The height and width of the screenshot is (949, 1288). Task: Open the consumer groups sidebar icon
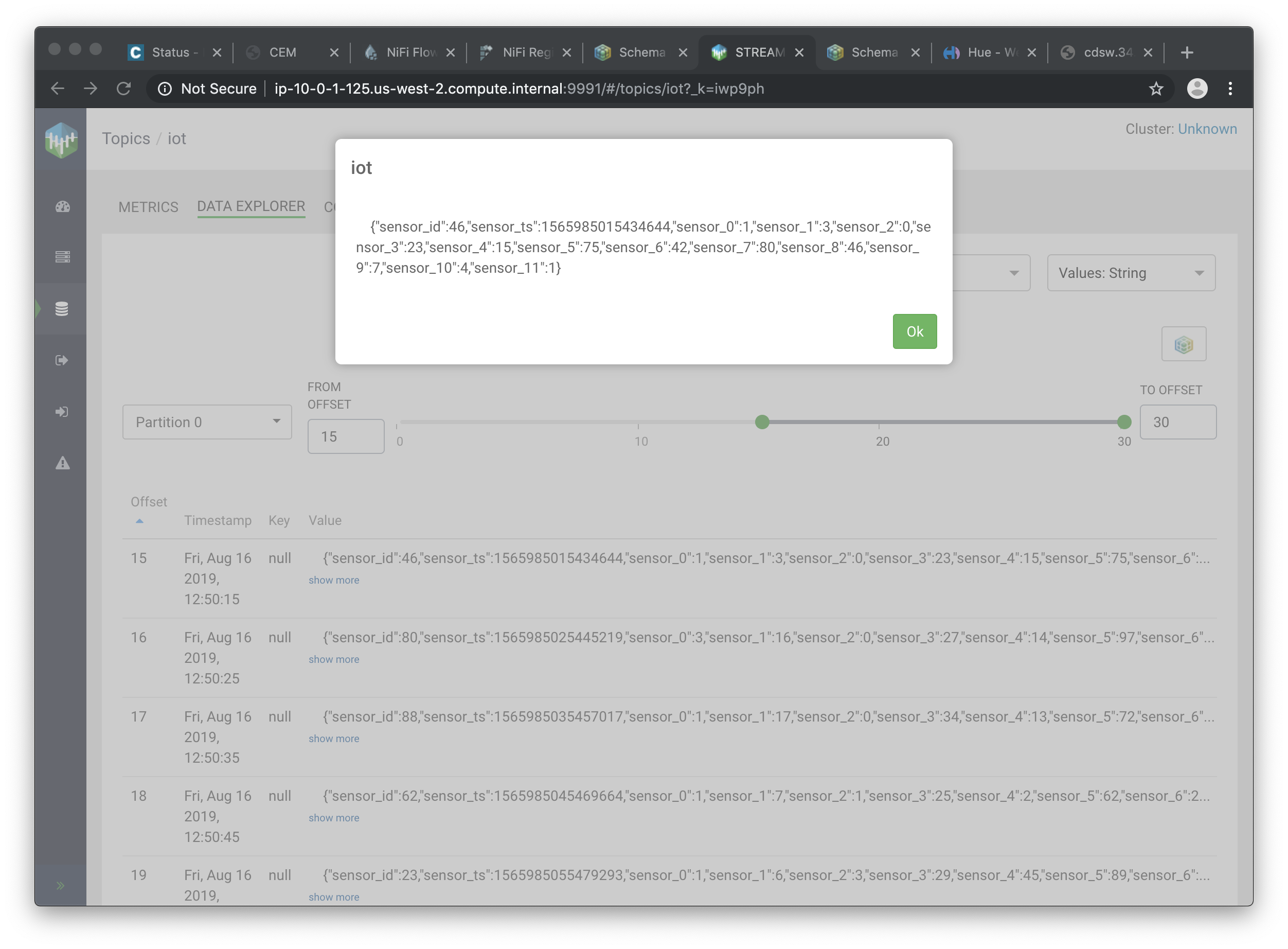[62, 412]
